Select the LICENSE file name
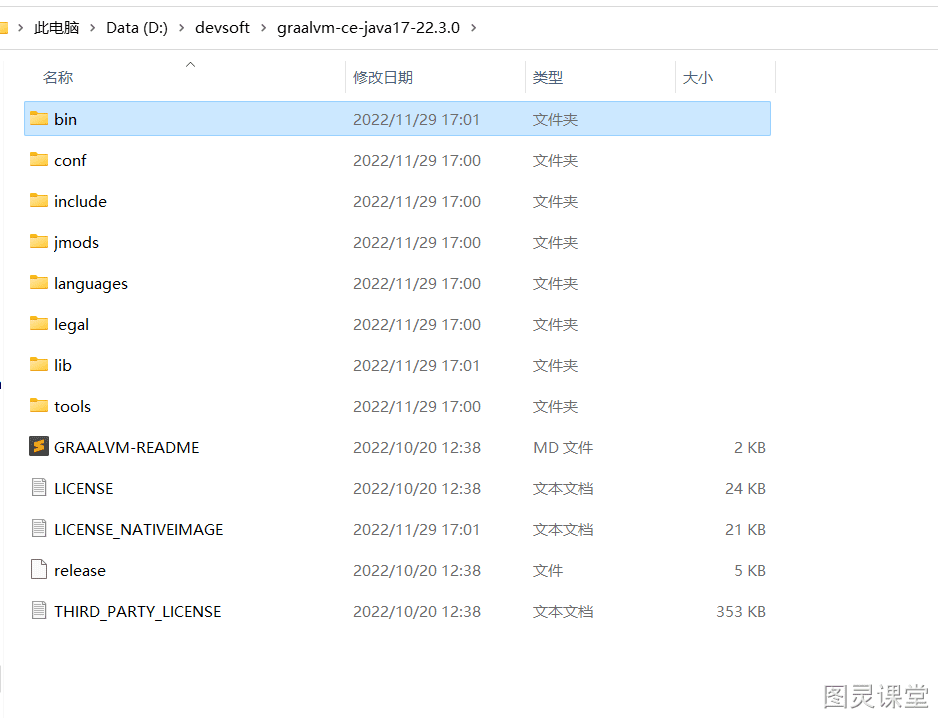This screenshot has width=938, height=718. (x=84, y=488)
